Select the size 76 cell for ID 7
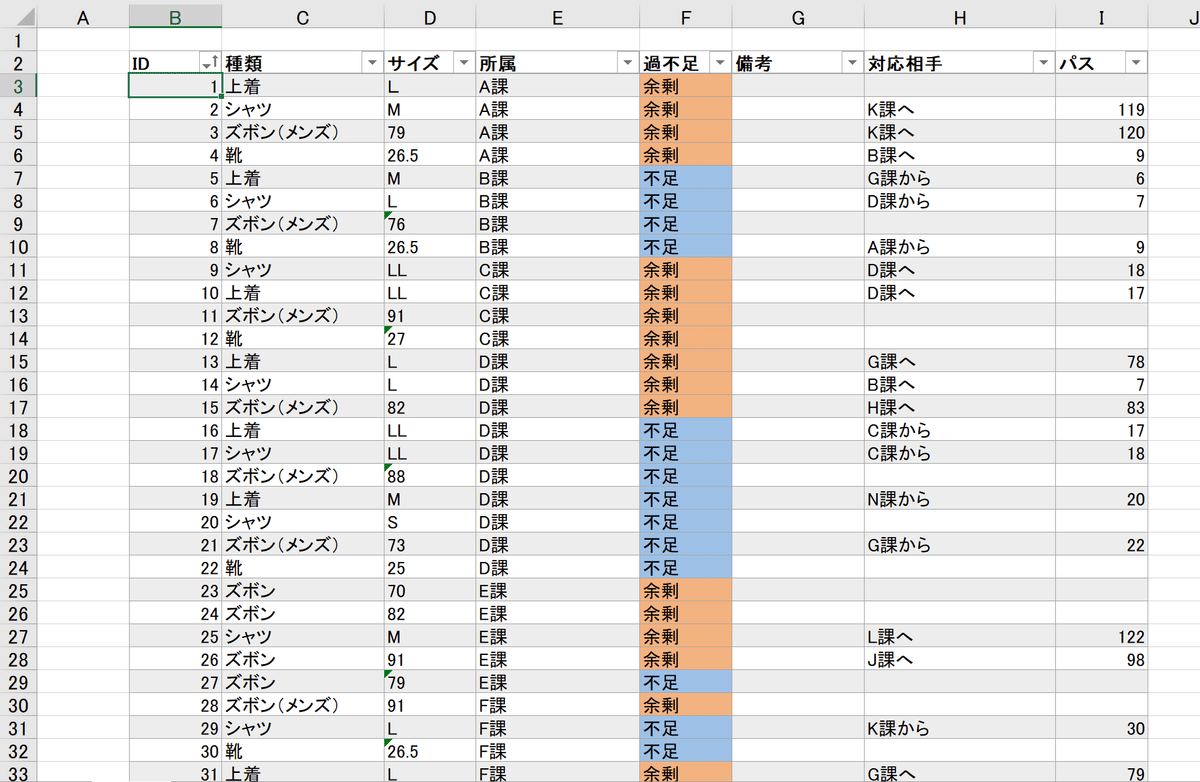 pyautogui.click(x=430, y=224)
